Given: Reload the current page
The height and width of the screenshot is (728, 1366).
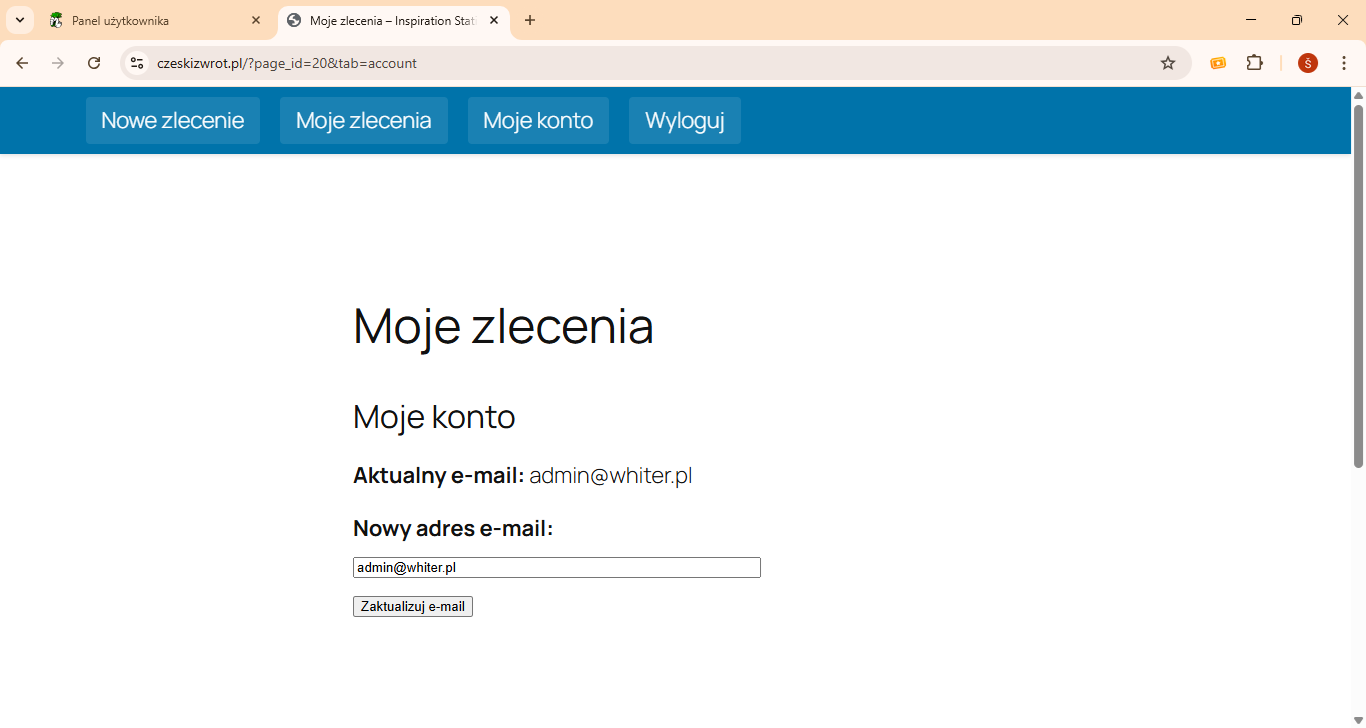Looking at the screenshot, I should [94, 63].
